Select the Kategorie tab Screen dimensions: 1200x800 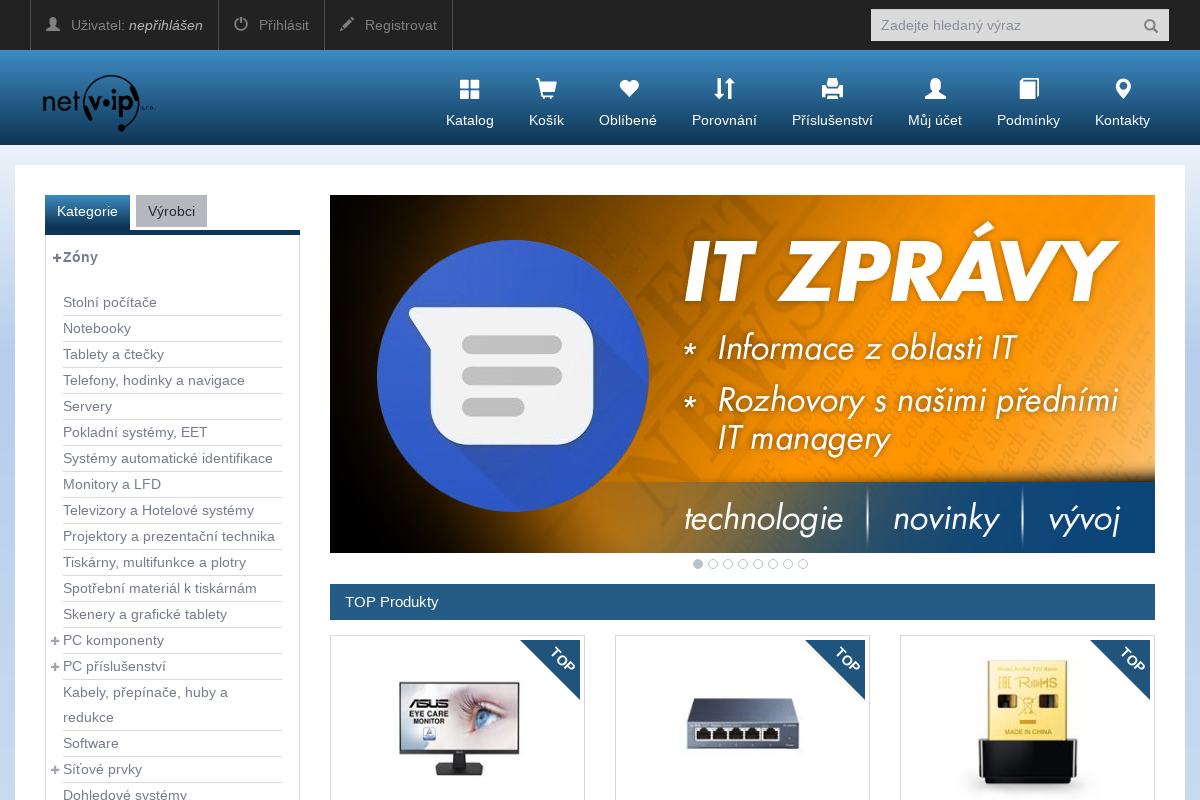pyautogui.click(x=87, y=211)
